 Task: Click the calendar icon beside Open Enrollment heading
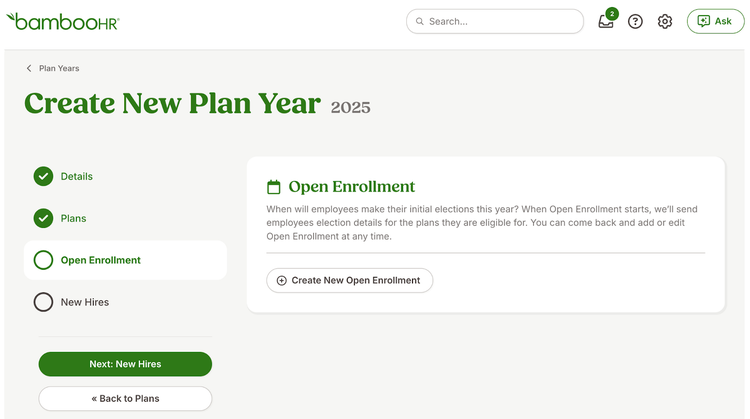click(x=274, y=187)
